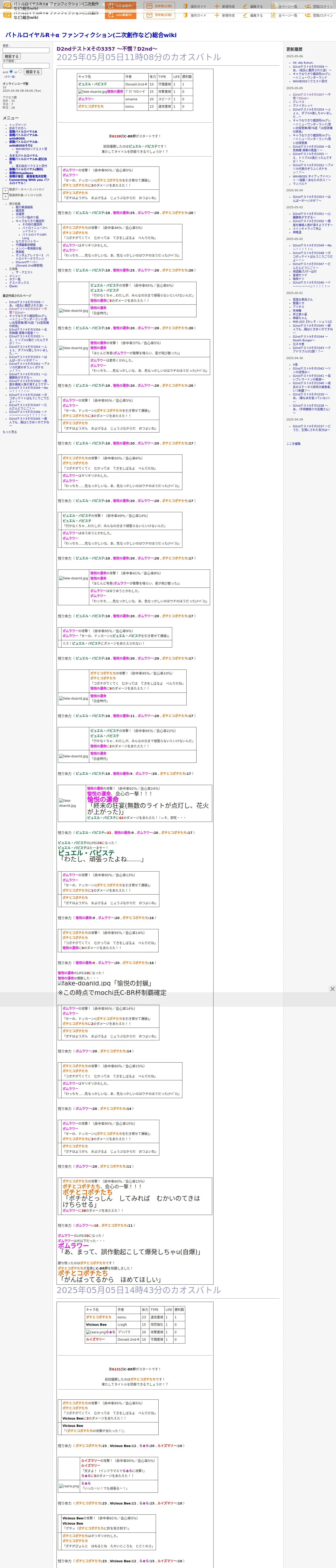Image resolution: width=336 pixels, height=1568 pixels.
Task: Select the 'and' tag search radio button
Action: 11,71
